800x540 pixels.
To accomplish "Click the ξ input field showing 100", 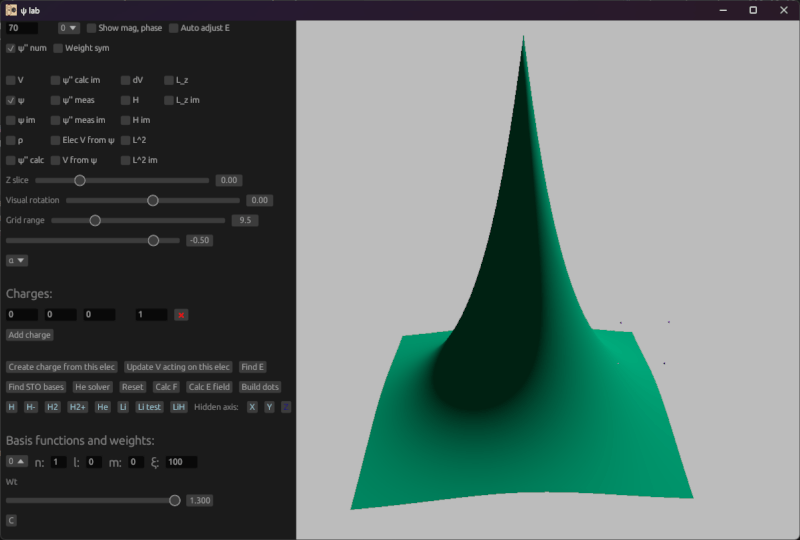I will click(182, 462).
